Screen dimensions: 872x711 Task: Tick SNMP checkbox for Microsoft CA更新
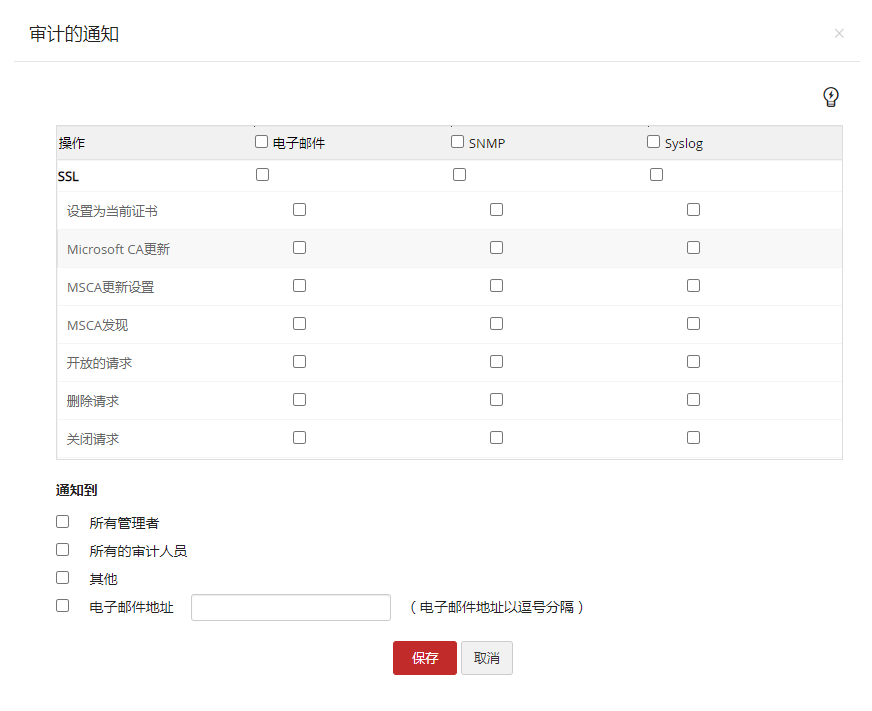click(x=497, y=248)
